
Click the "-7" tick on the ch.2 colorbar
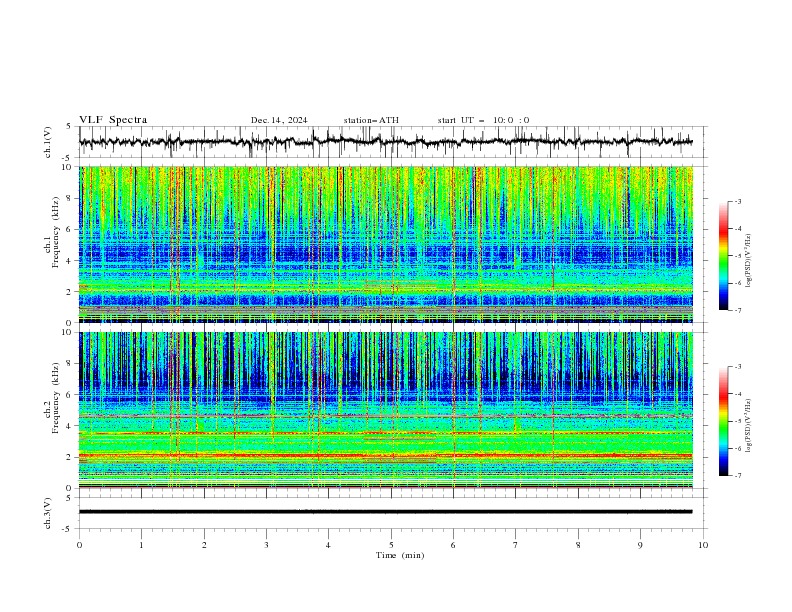737,476
